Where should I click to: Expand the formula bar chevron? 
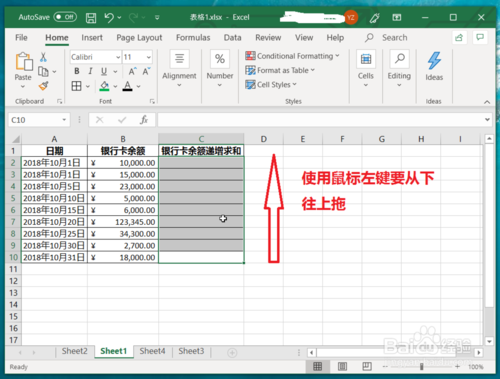click(487, 119)
